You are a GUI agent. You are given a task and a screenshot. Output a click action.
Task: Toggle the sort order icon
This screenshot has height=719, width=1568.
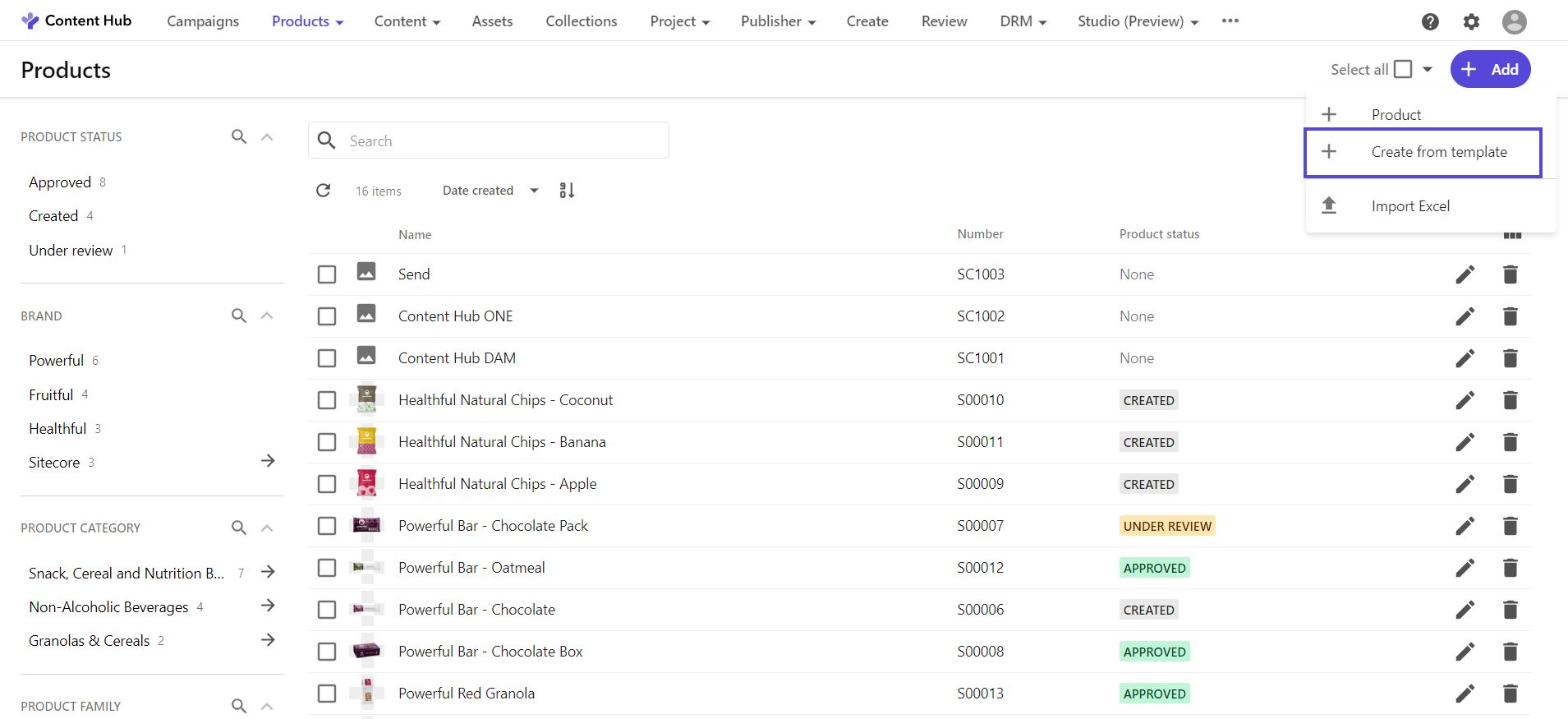(x=567, y=191)
